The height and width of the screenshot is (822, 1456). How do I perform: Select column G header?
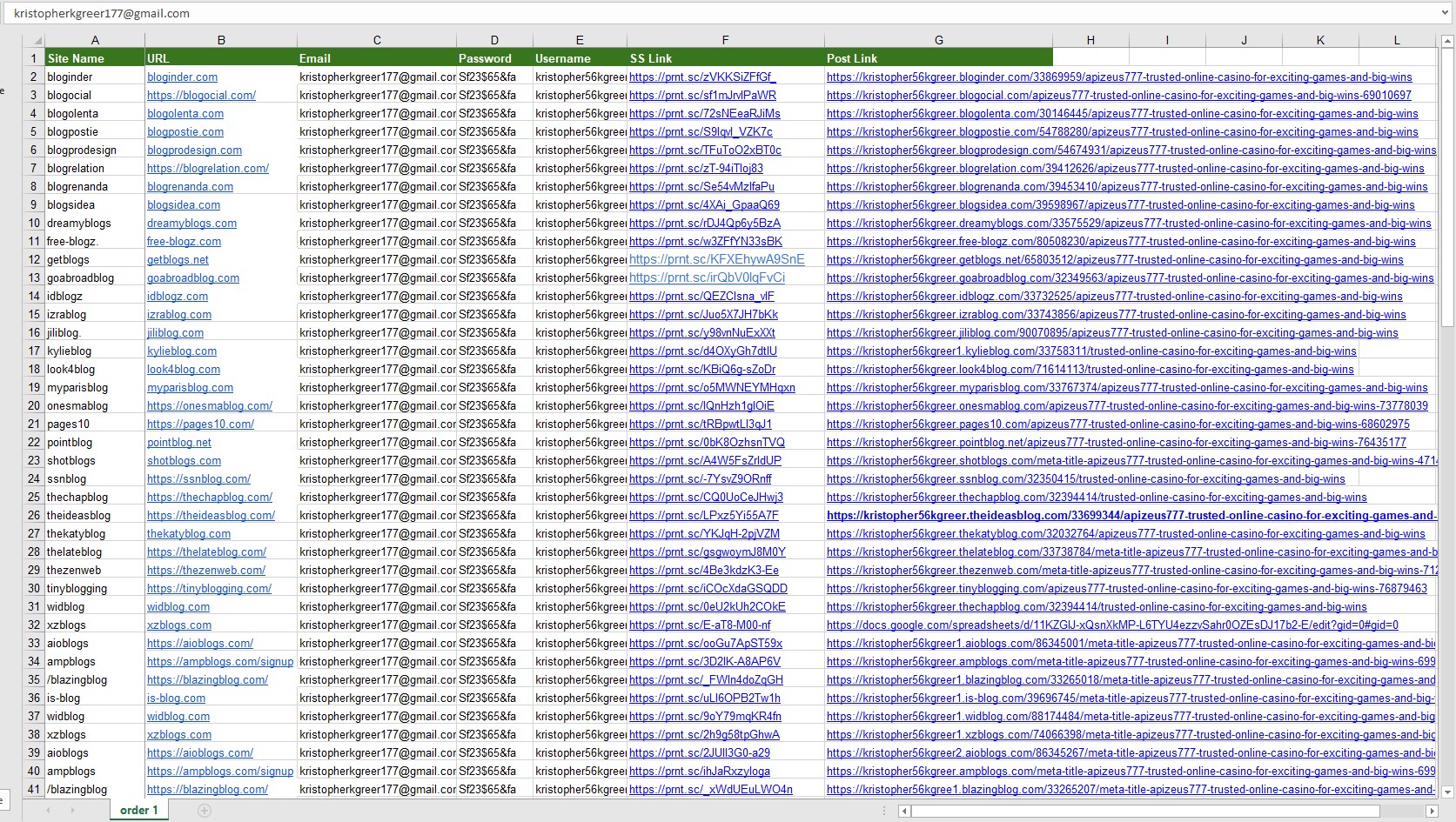tap(938, 40)
